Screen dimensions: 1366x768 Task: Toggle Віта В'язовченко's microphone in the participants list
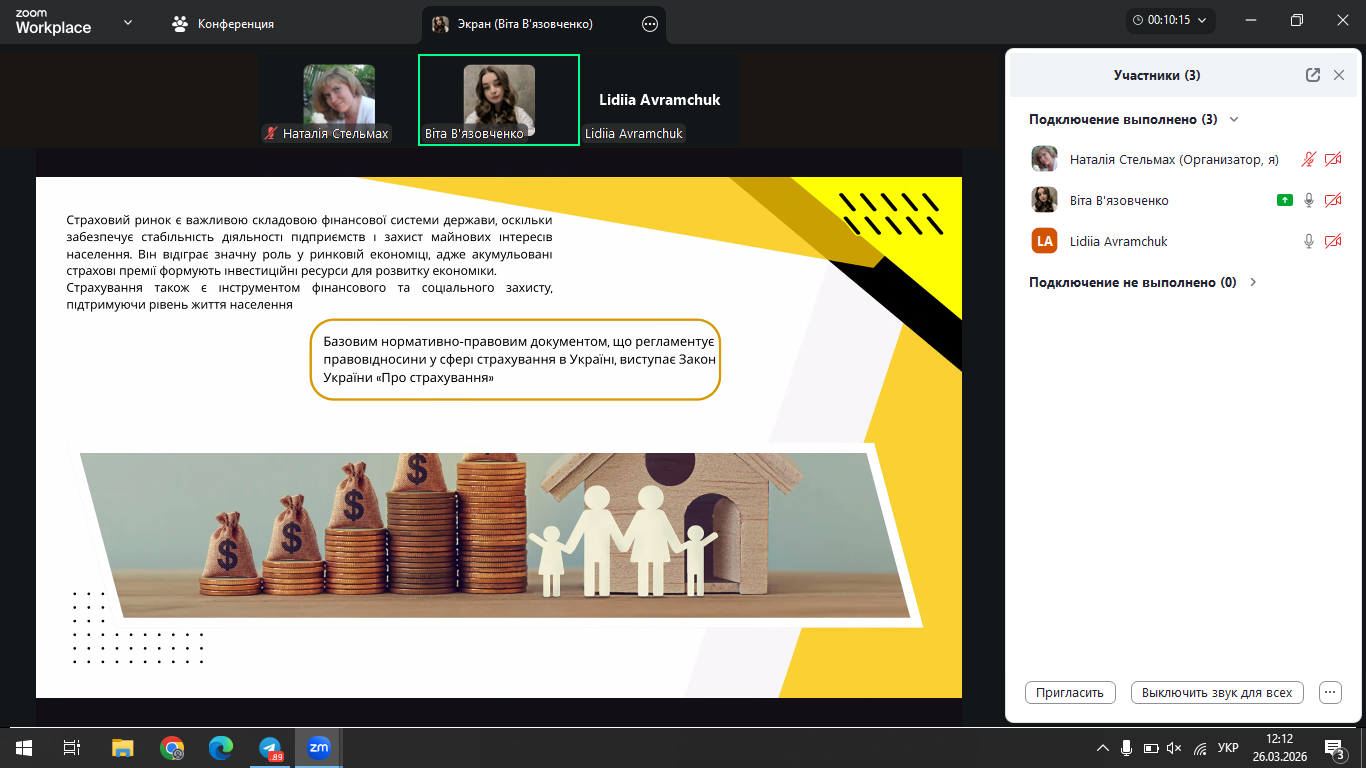[1308, 200]
